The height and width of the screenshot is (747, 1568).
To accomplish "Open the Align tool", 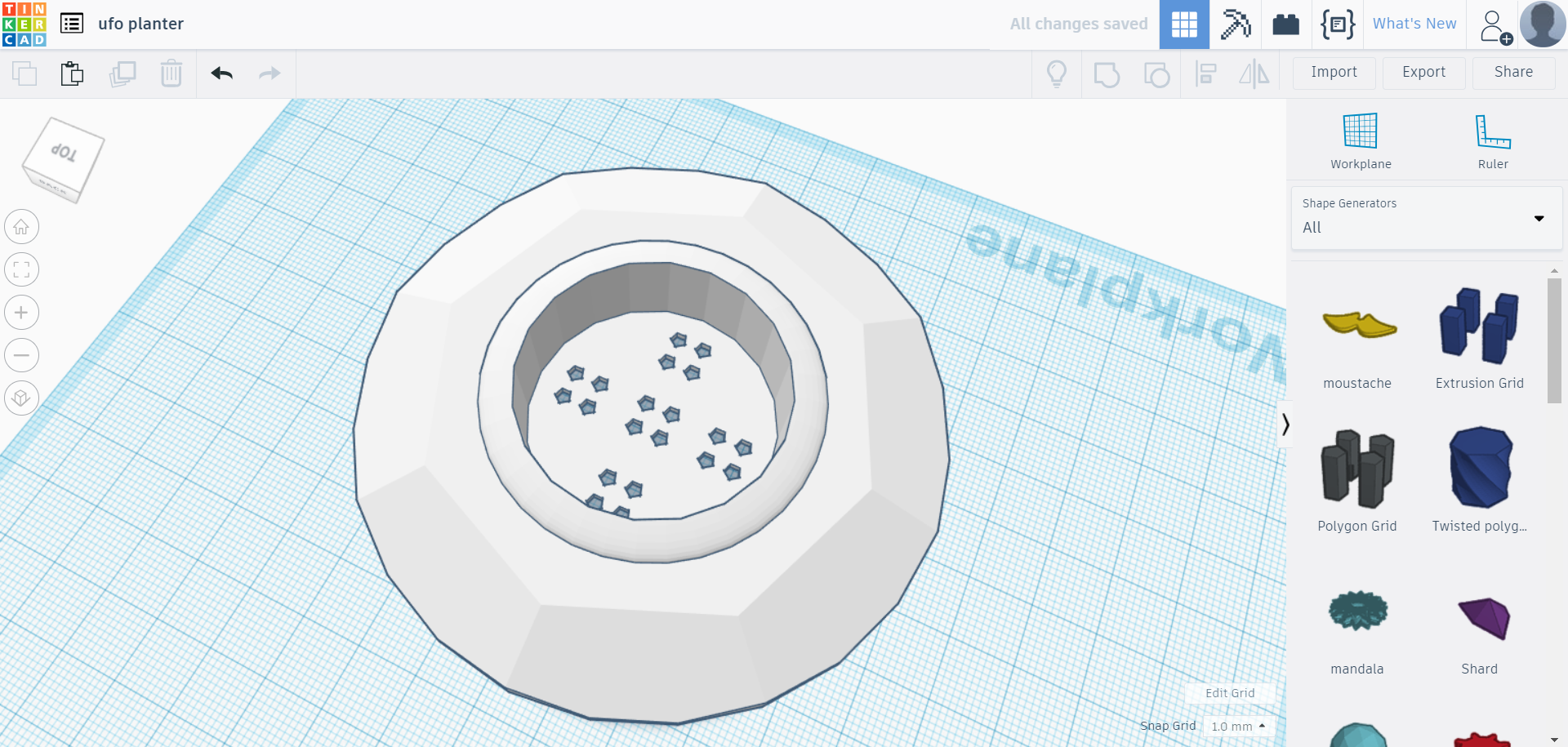I will point(1206,74).
